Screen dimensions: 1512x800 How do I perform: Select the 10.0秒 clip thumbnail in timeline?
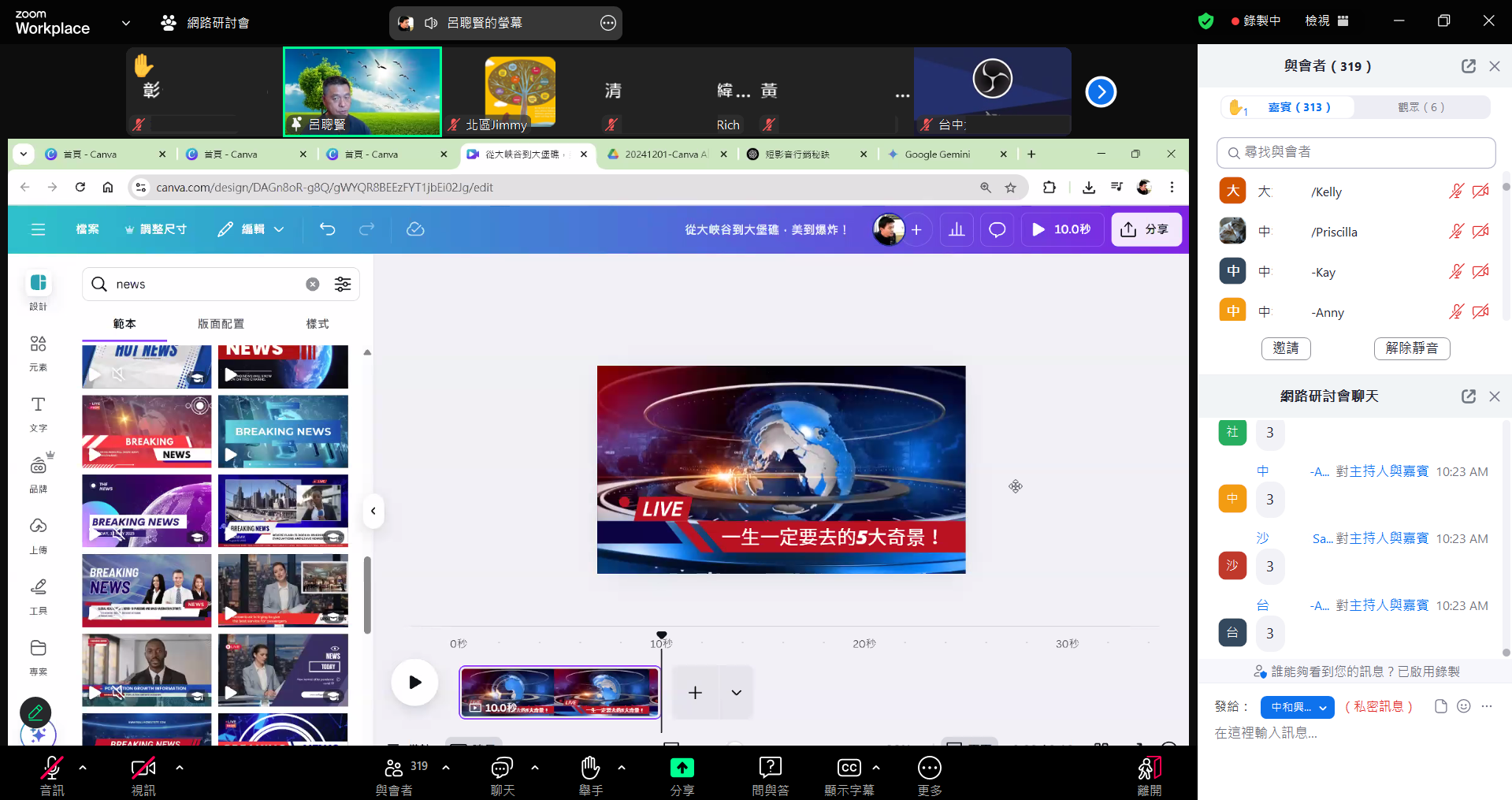(x=560, y=693)
